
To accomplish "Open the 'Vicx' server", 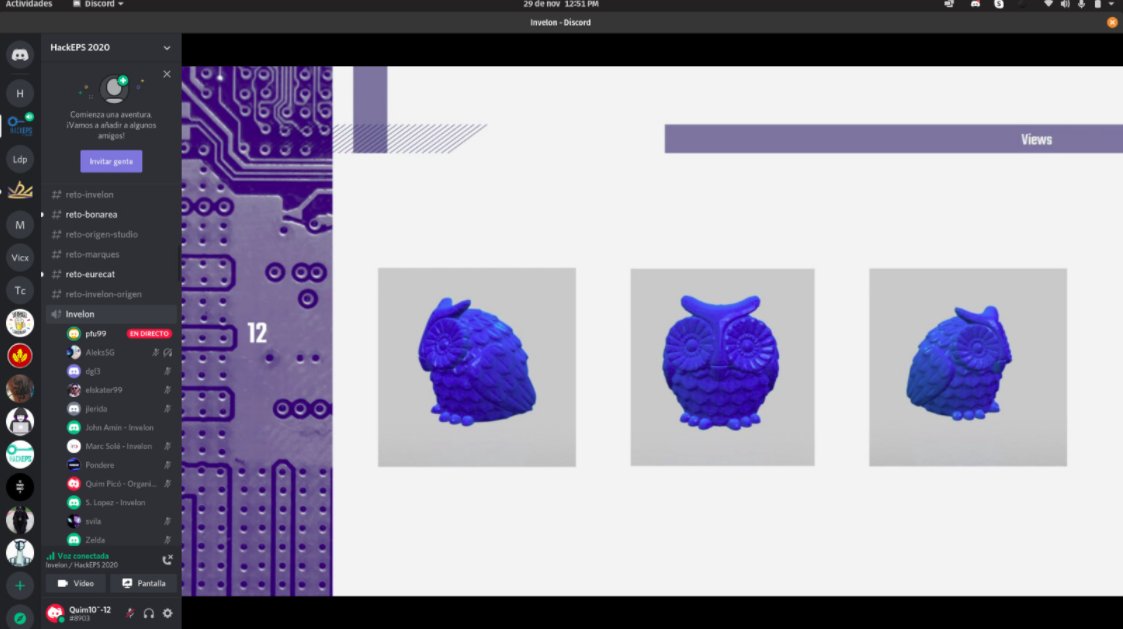I will tap(20, 257).
